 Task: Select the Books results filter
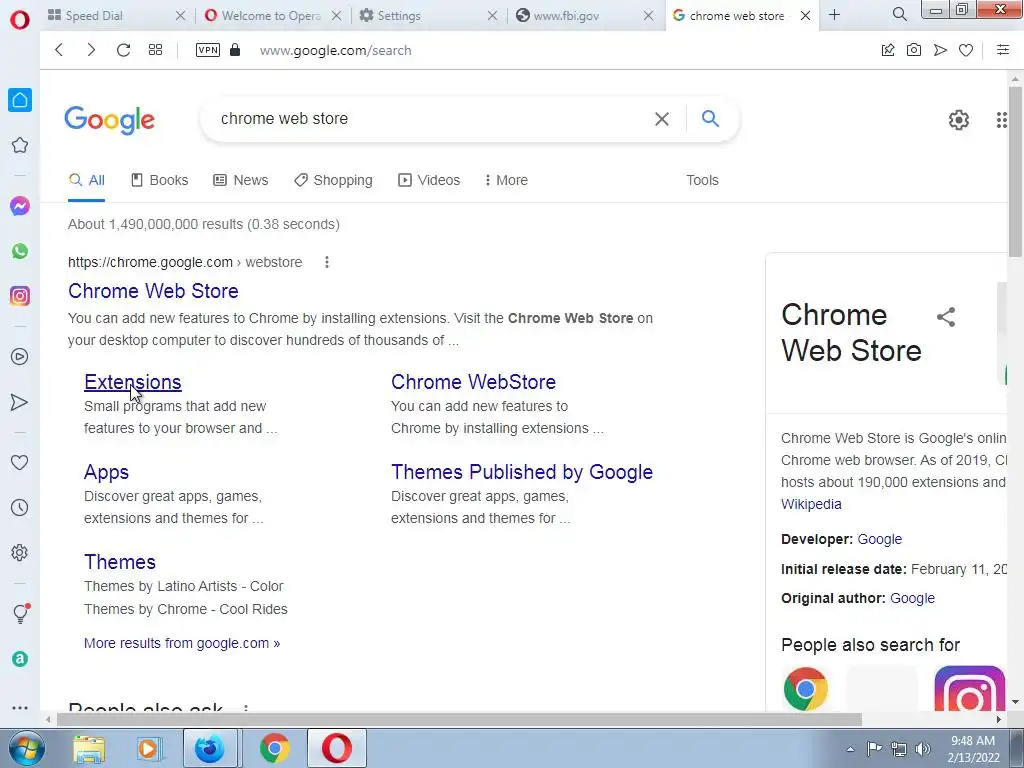159,180
